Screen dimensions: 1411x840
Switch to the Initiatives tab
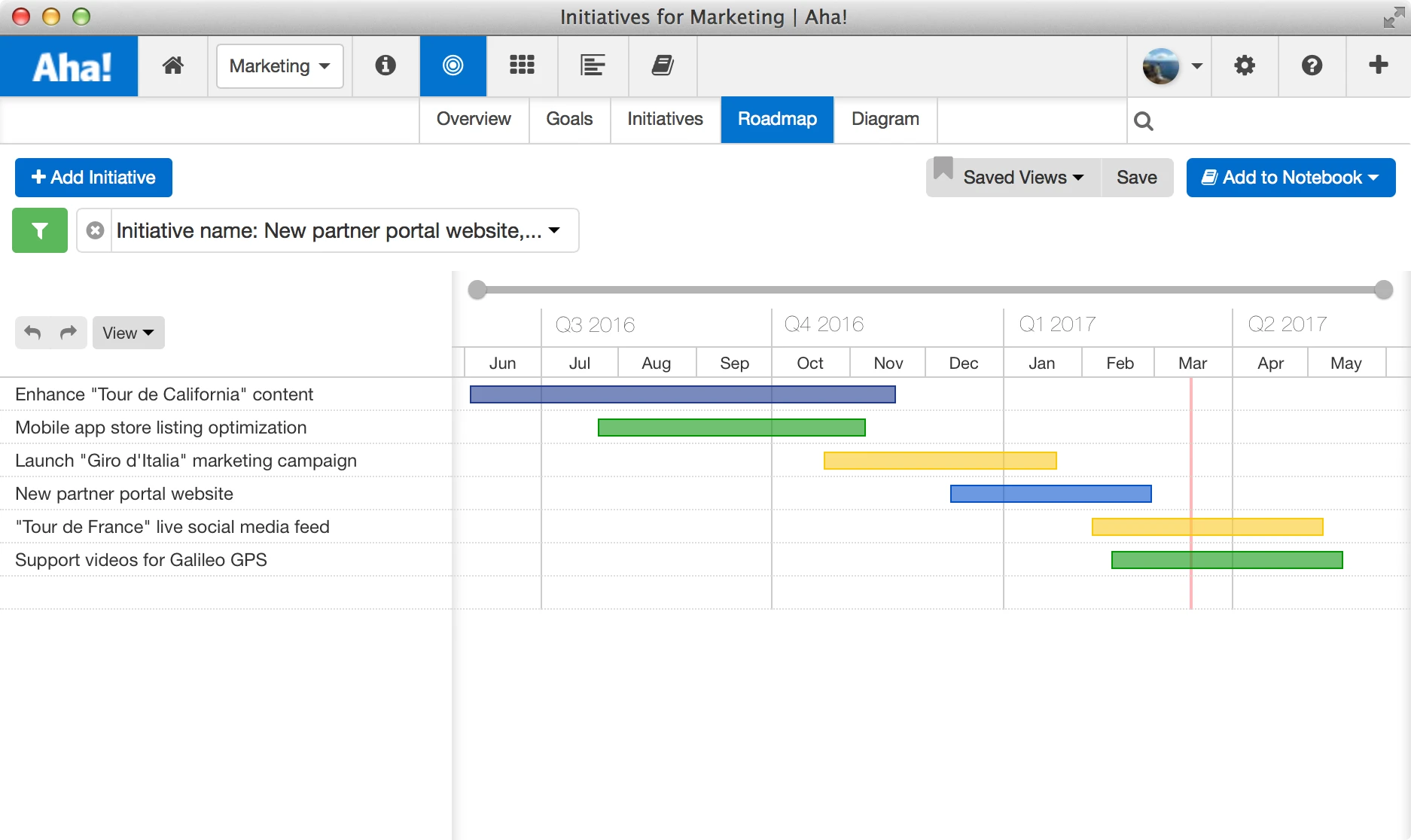pos(665,120)
